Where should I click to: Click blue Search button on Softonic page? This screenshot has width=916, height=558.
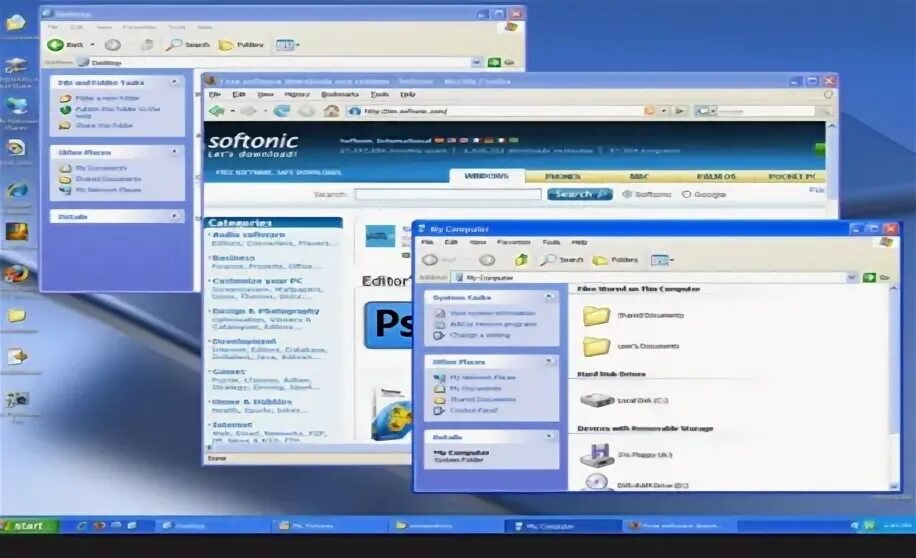pos(580,194)
